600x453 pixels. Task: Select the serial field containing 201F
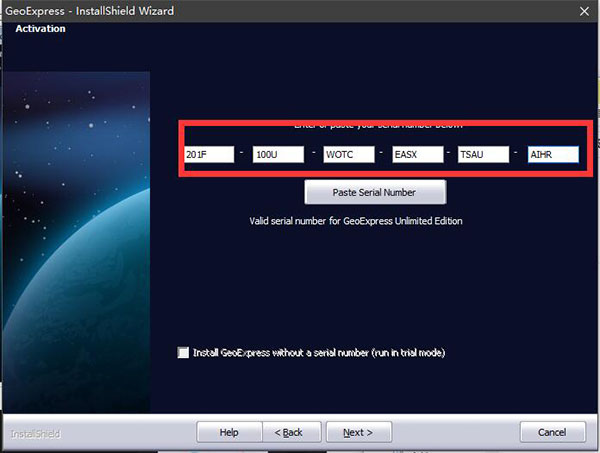coord(209,155)
